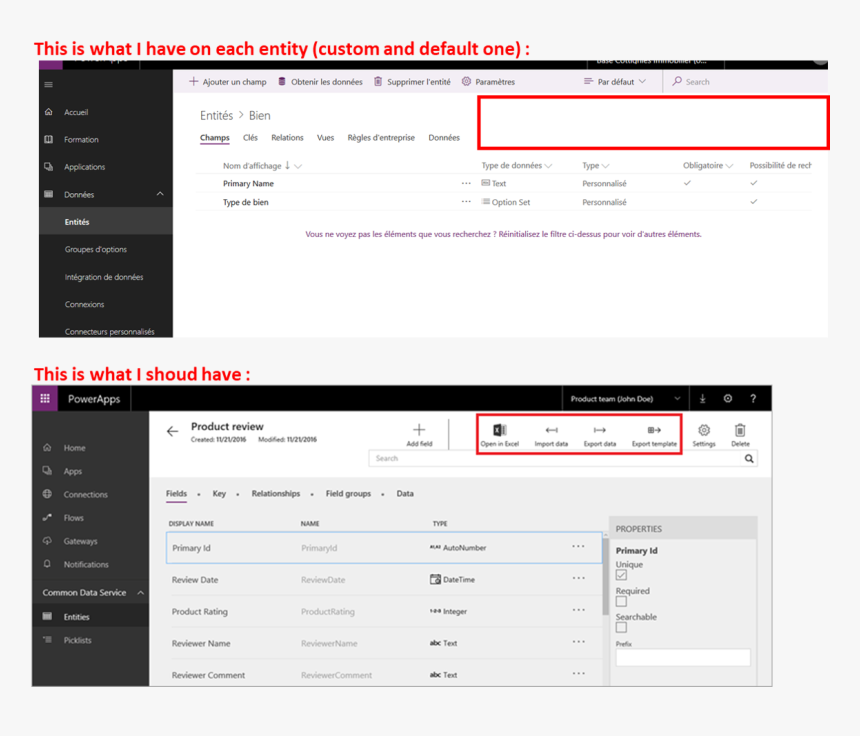Select Entités in the French sidebar
860x736 pixels.
click(x=77, y=222)
